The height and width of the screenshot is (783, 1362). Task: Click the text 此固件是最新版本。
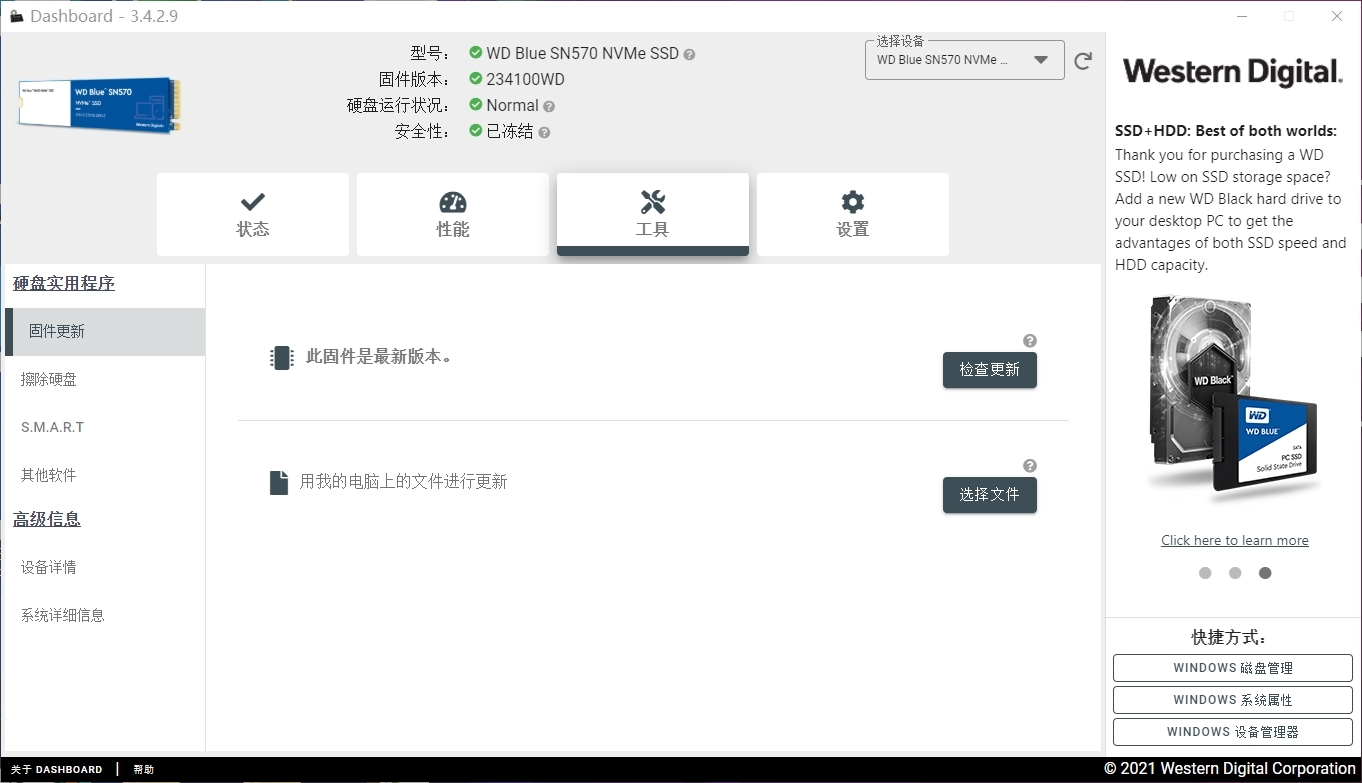(379, 357)
